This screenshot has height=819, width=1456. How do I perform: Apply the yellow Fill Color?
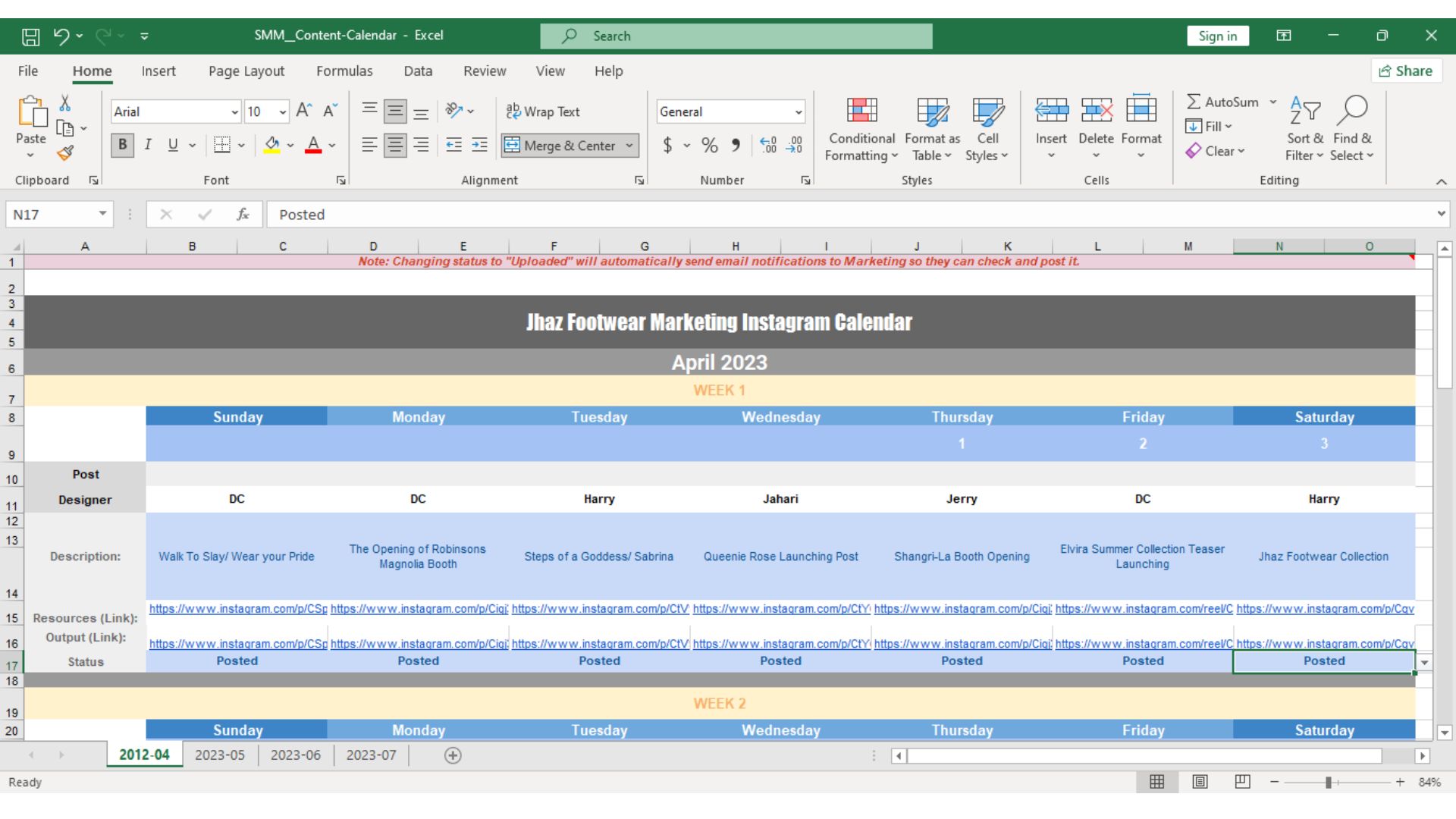[271, 145]
